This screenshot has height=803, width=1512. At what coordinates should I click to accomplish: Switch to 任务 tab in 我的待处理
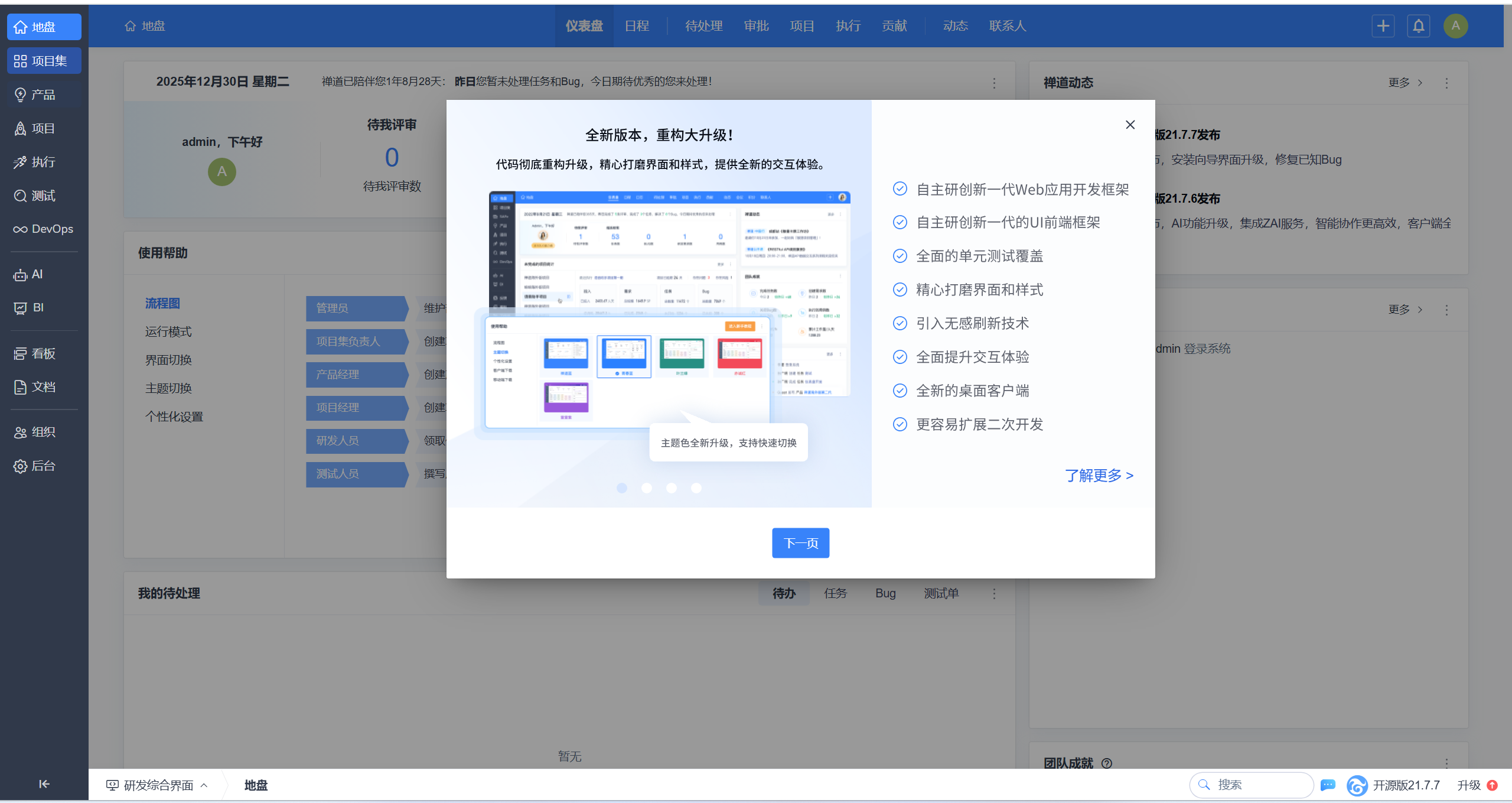(x=835, y=593)
